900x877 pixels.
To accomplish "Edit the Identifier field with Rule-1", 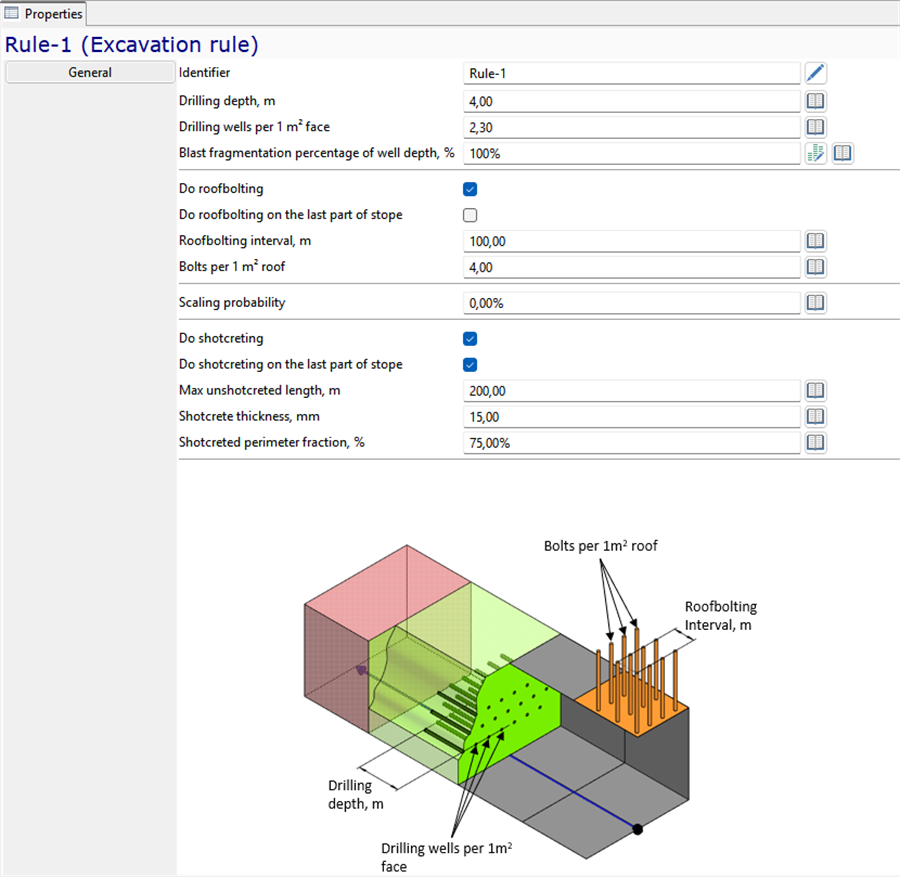I will [631, 73].
